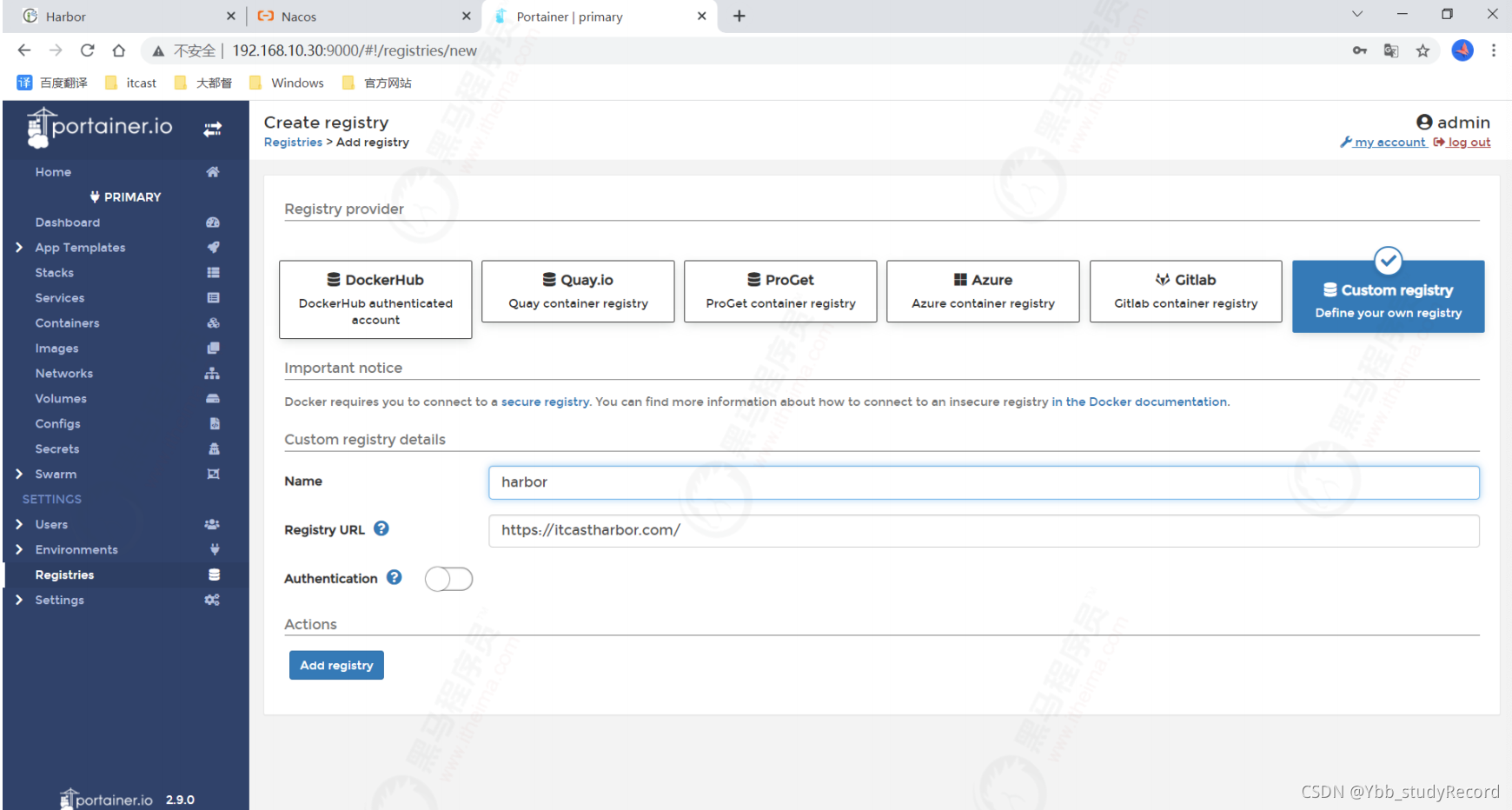Image resolution: width=1512 pixels, height=810 pixels.
Task: Close the Nacos browser tab
Action: tap(466, 16)
